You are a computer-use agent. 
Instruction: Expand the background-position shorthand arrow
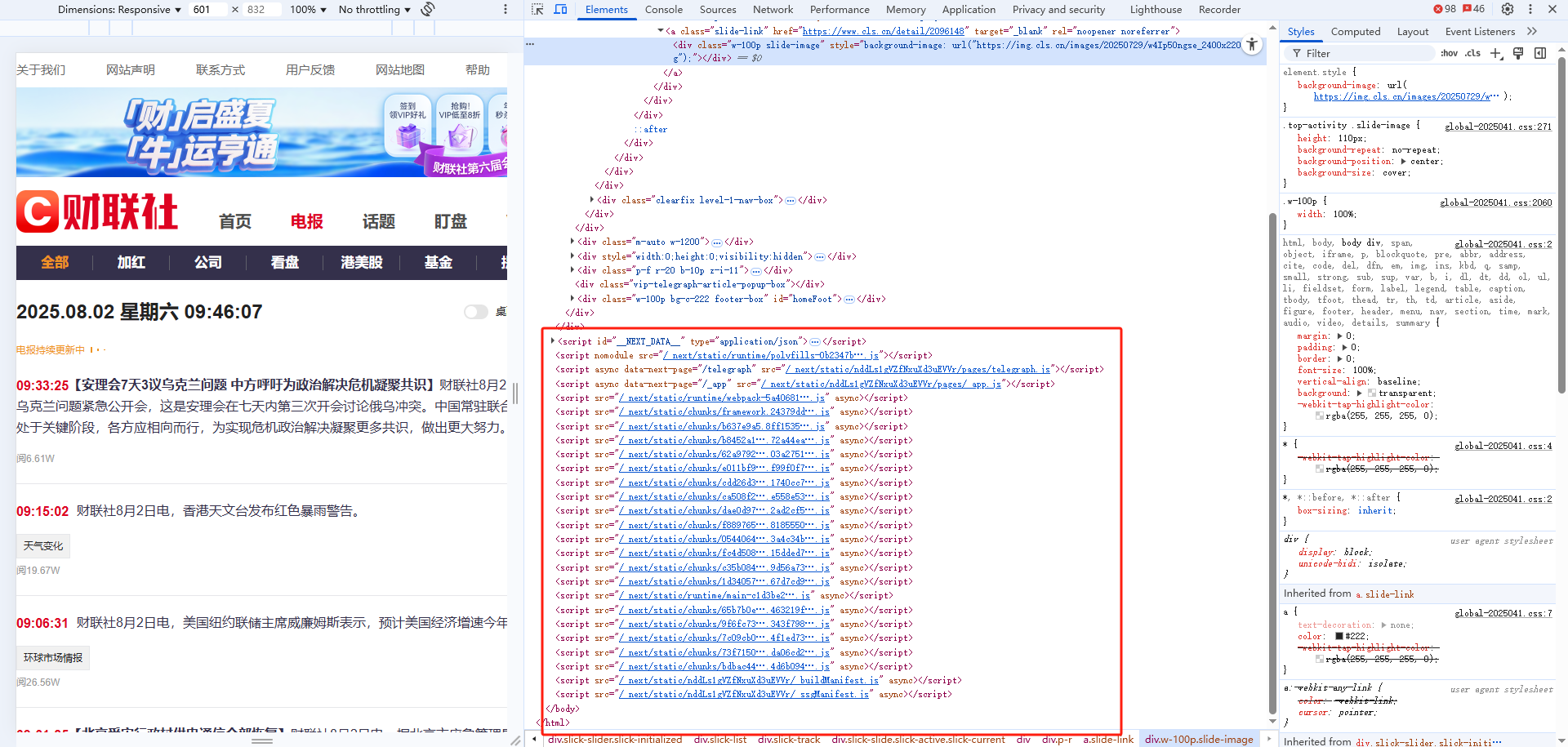coord(1403,162)
